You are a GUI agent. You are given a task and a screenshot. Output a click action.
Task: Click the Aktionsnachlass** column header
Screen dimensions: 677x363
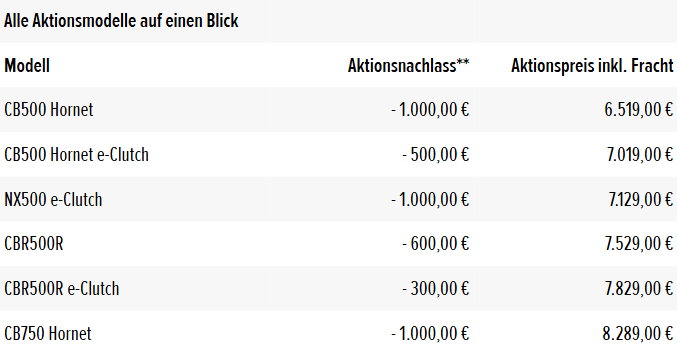click(408, 66)
